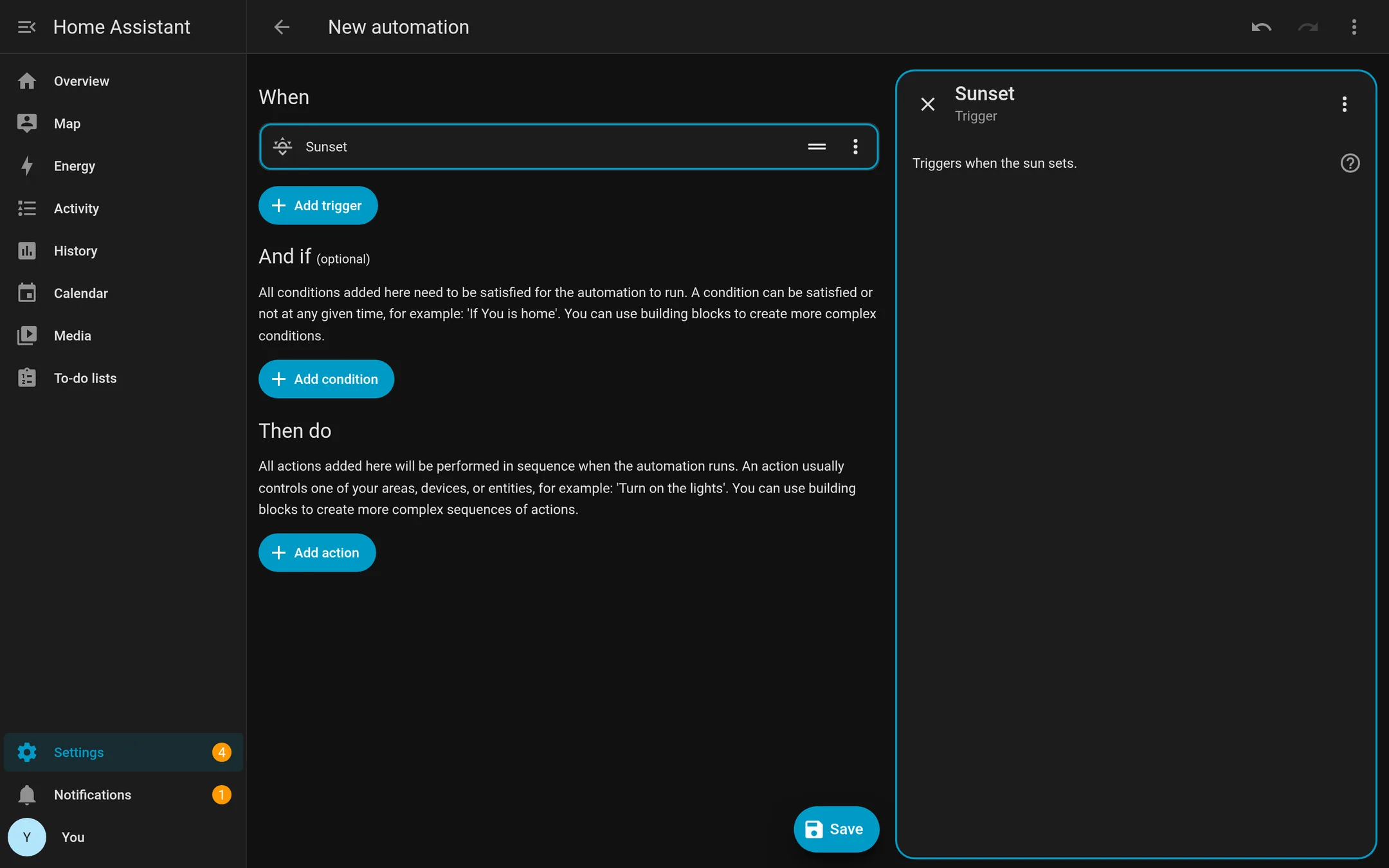Open the Sunset panel three-dot menu

[x=1344, y=104]
